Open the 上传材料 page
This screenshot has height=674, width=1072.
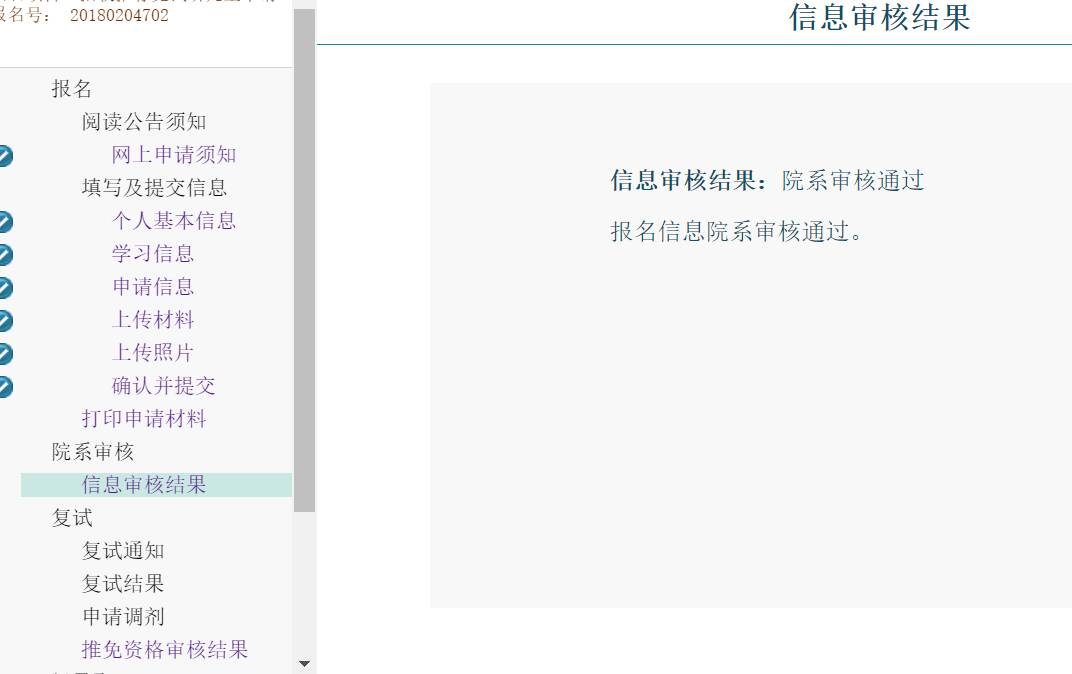click(153, 320)
